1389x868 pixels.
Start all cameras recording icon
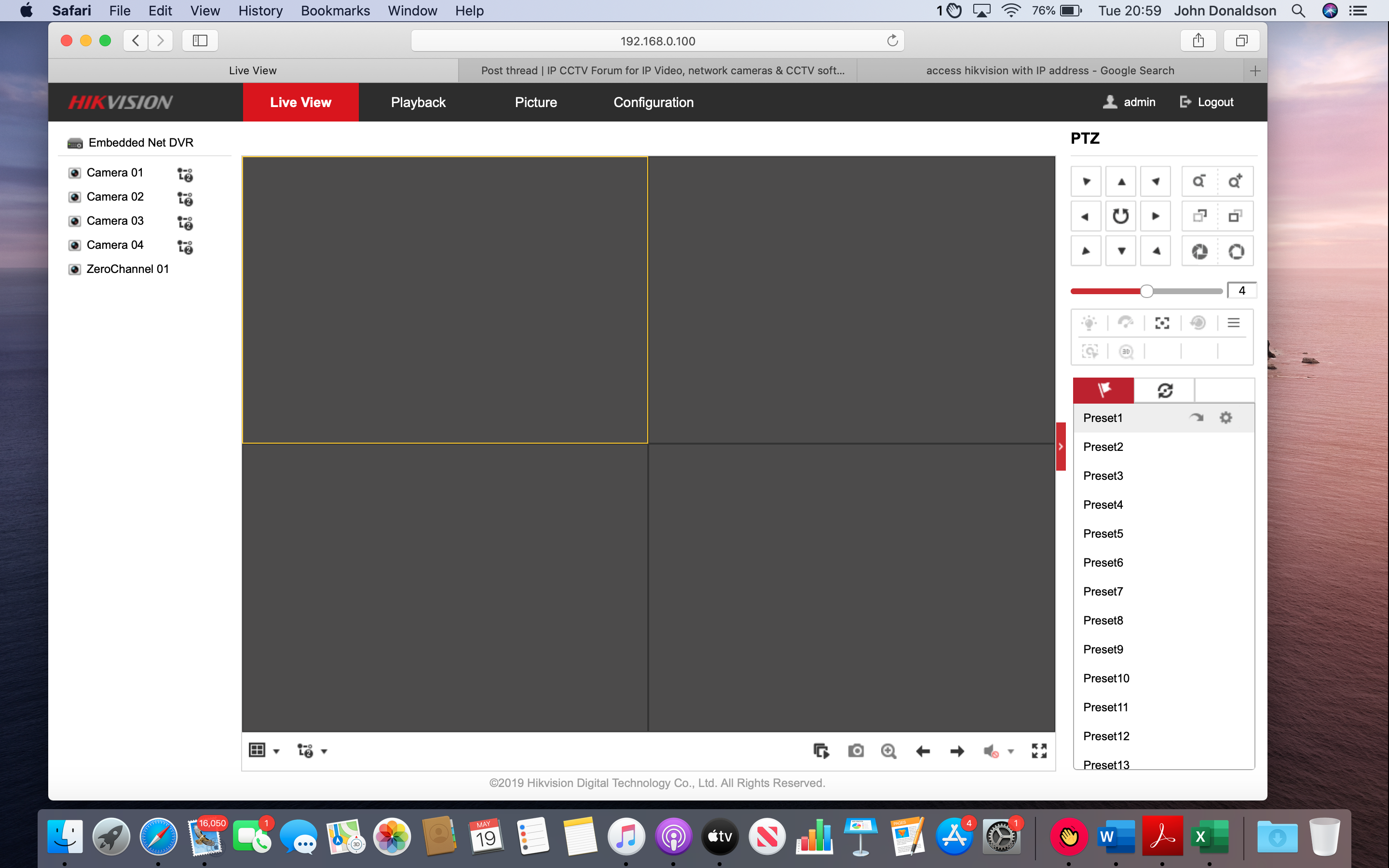(x=821, y=751)
